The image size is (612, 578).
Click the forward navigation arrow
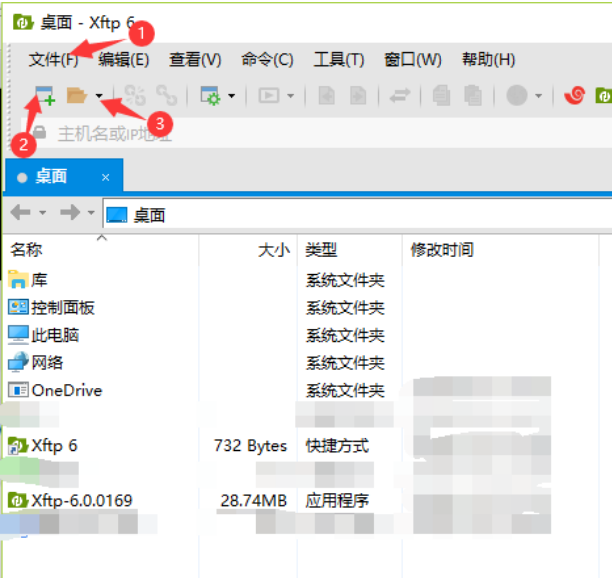point(70,213)
